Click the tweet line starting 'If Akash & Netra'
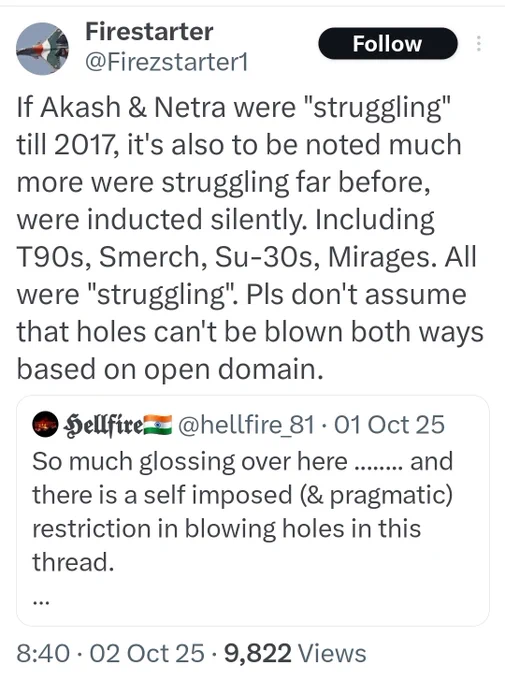The width and height of the screenshot is (505, 680). 234,107
